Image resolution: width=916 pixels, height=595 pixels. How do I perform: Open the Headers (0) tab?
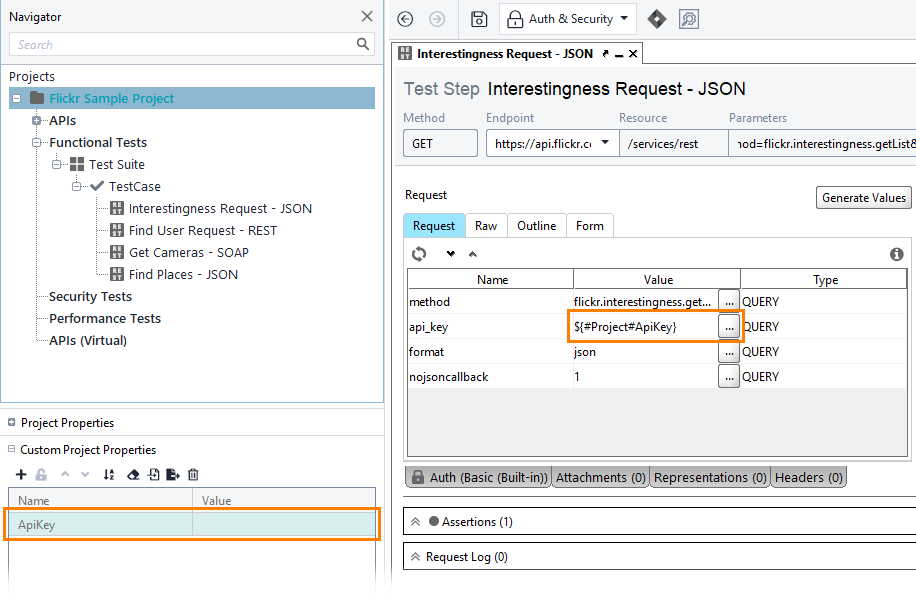808,478
